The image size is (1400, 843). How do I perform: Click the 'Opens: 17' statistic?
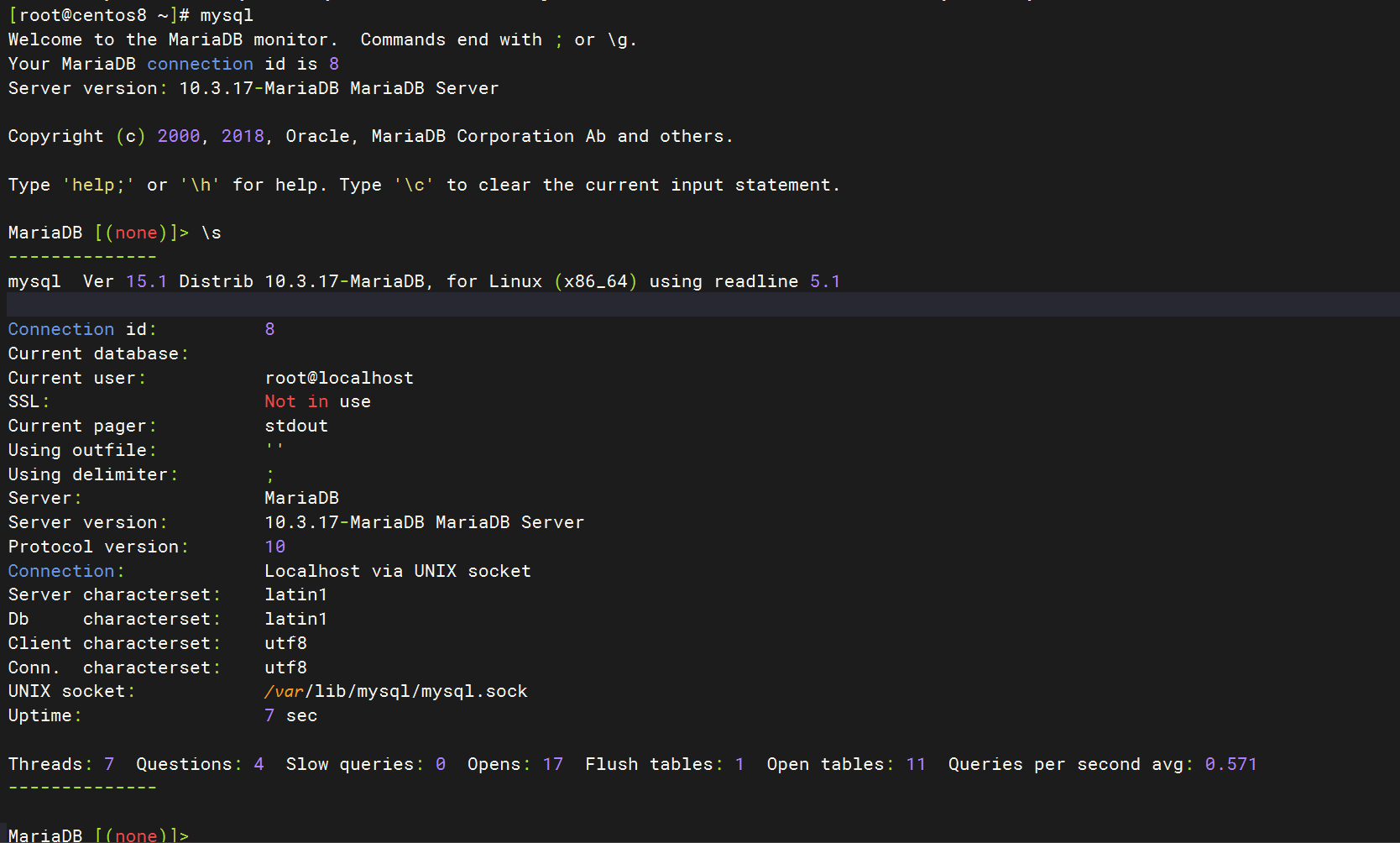(515, 764)
